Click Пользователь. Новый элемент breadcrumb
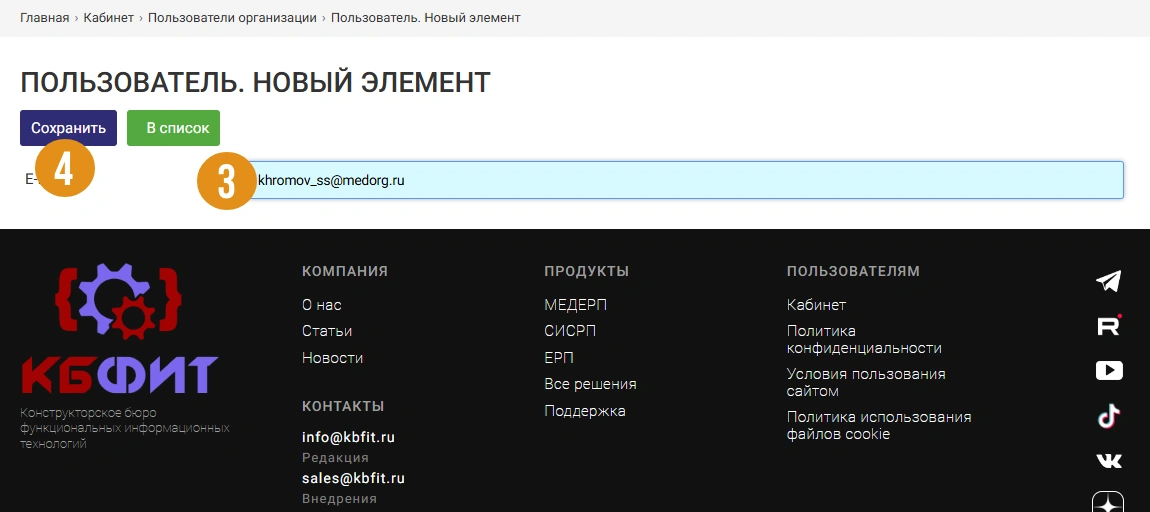 tap(425, 18)
